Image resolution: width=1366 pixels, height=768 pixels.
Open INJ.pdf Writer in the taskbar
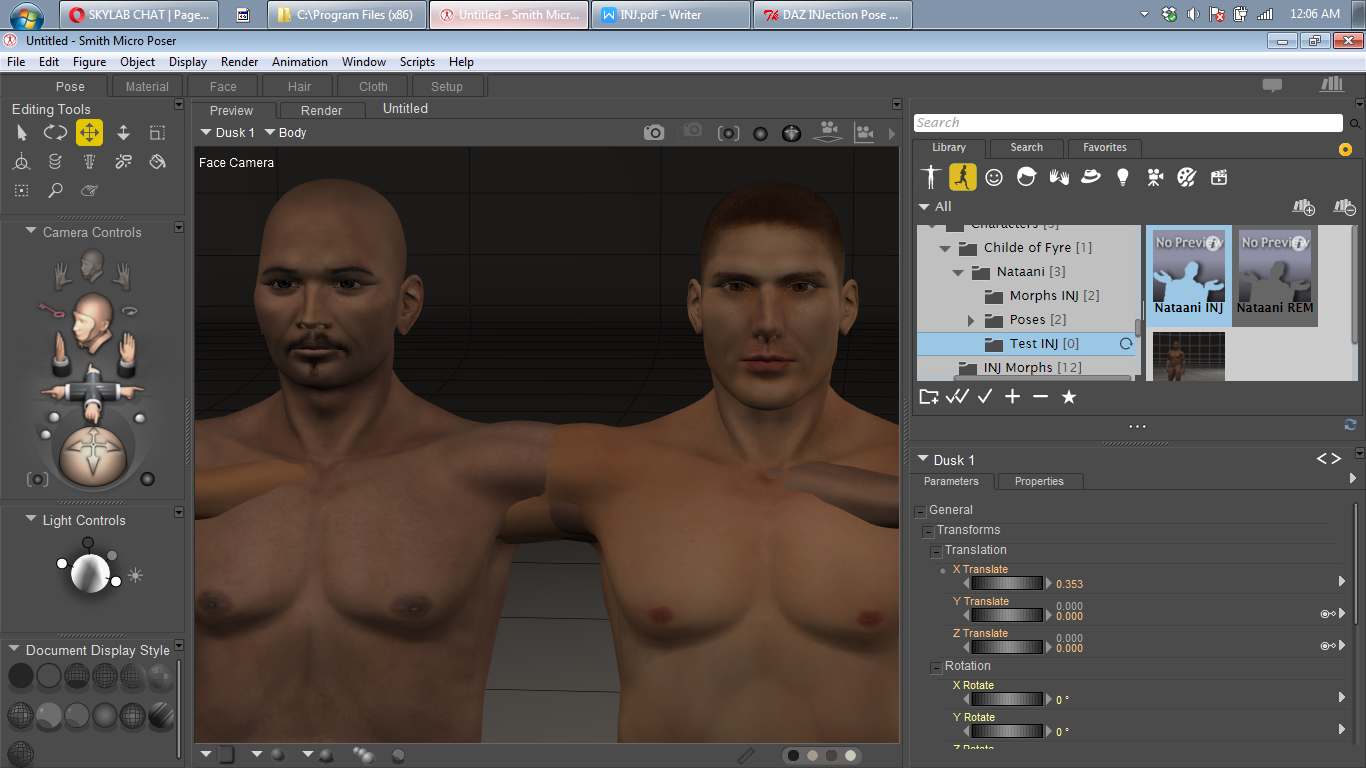(x=671, y=15)
